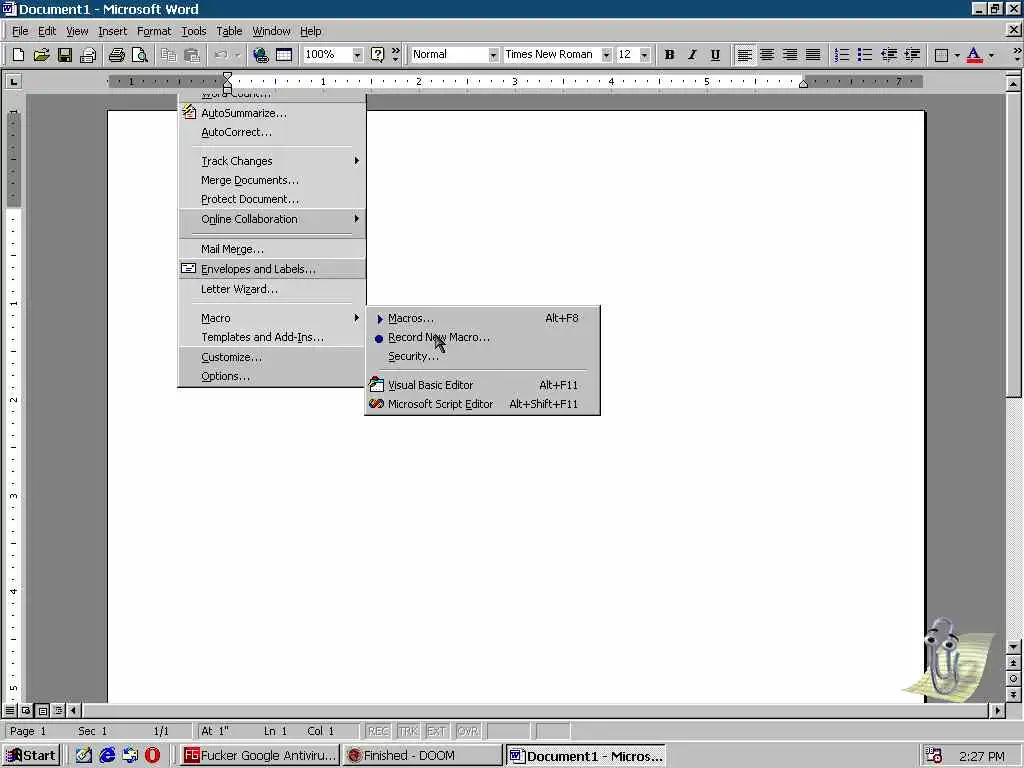Click the vertical scrollbar down arrow
1024x768 pixels.
(x=1013, y=647)
